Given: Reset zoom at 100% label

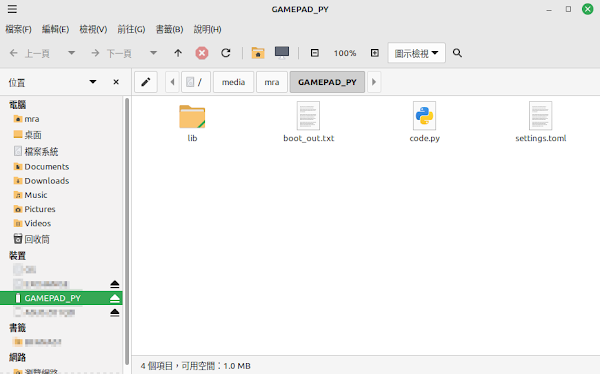Looking at the screenshot, I should (x=345, y=53).
